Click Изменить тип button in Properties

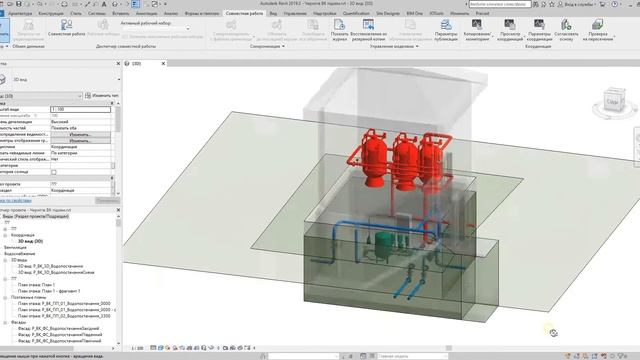pos(102,96)
